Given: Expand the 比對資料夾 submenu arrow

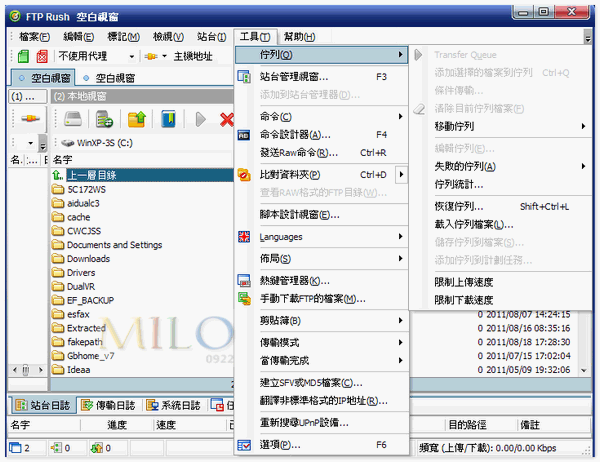Looking at the screenshot, I should point(401,175).
